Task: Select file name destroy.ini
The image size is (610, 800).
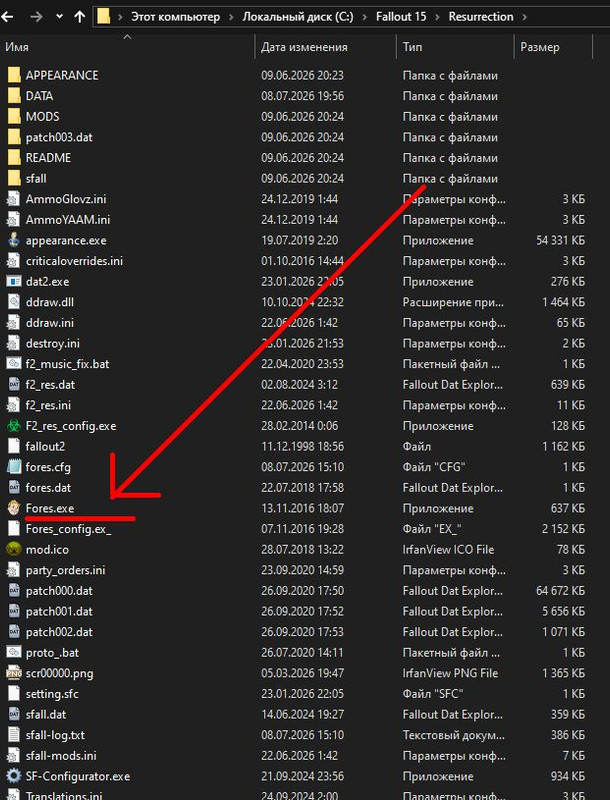Action: pyautogui.click(x=53, y=343)
